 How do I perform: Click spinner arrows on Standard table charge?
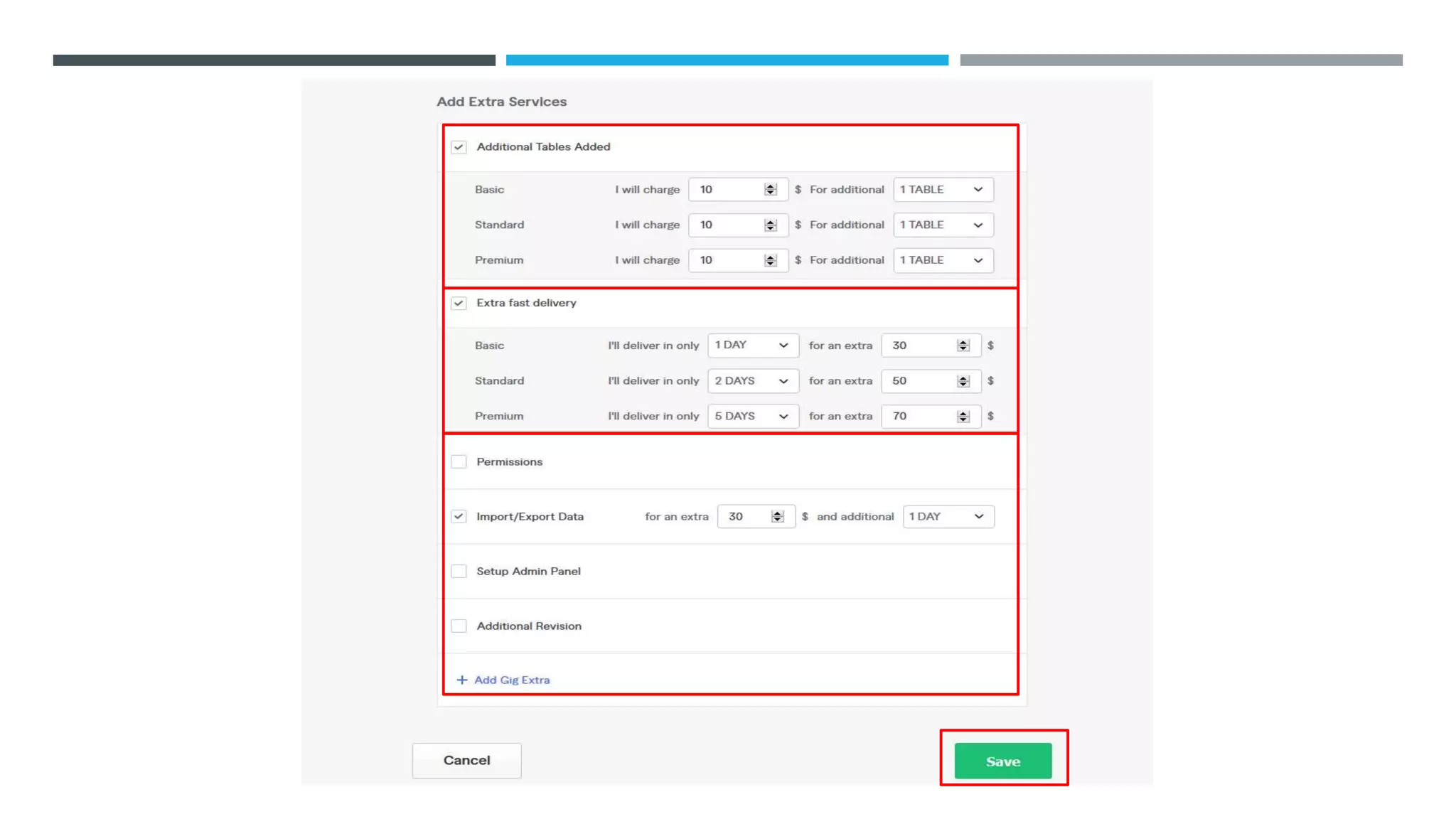coord(770,225)
